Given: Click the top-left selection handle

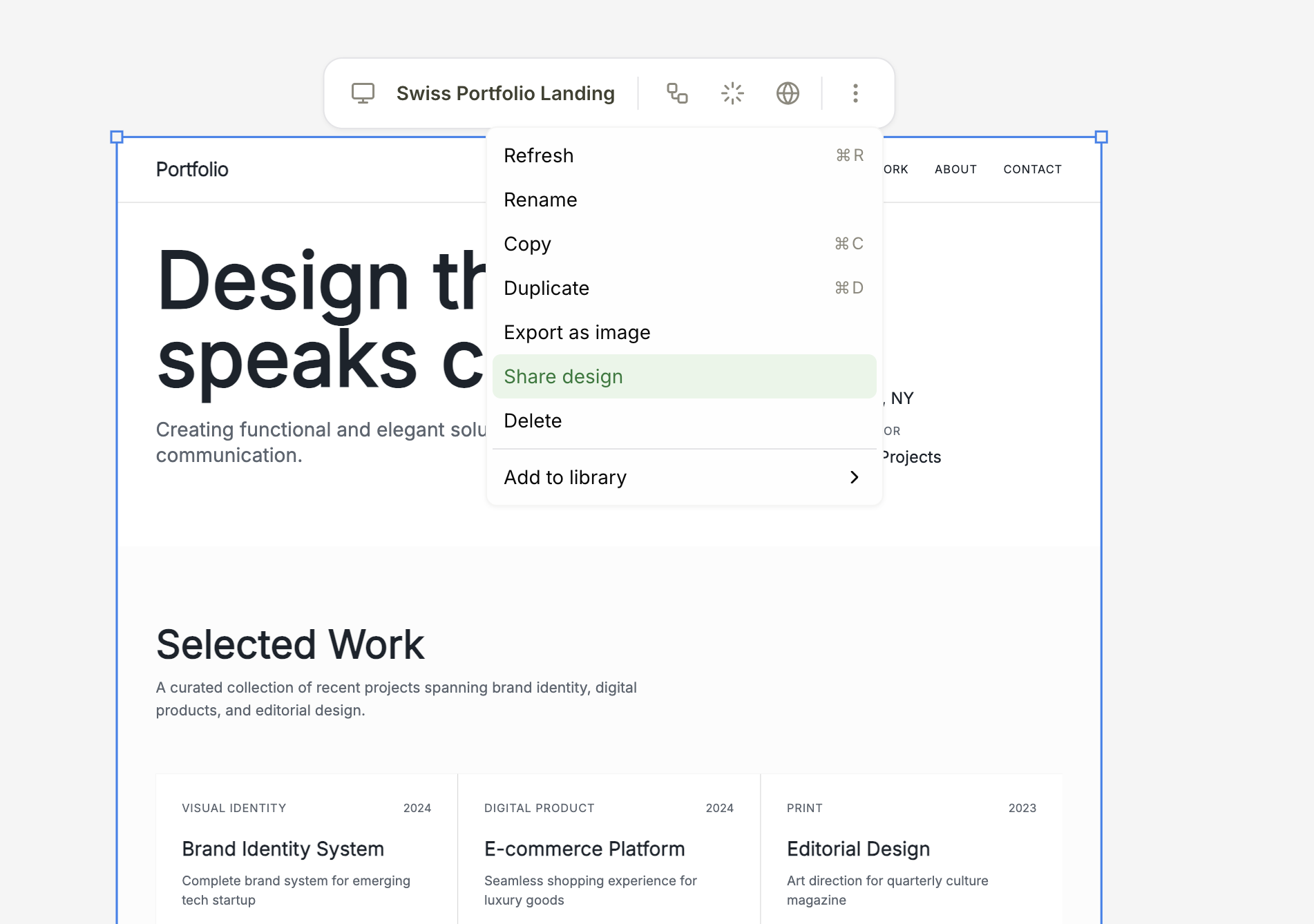Looking at the screenshot, I should 118,136.
